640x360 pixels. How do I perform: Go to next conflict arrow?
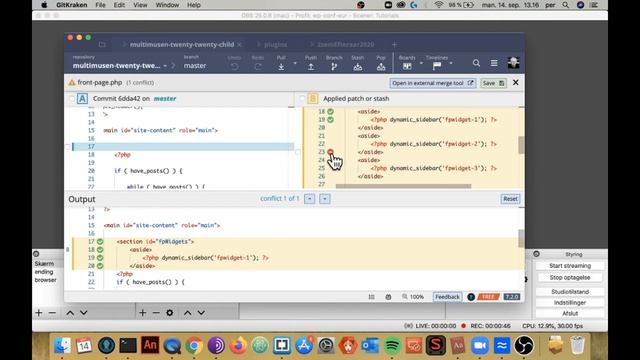(325, 199)
